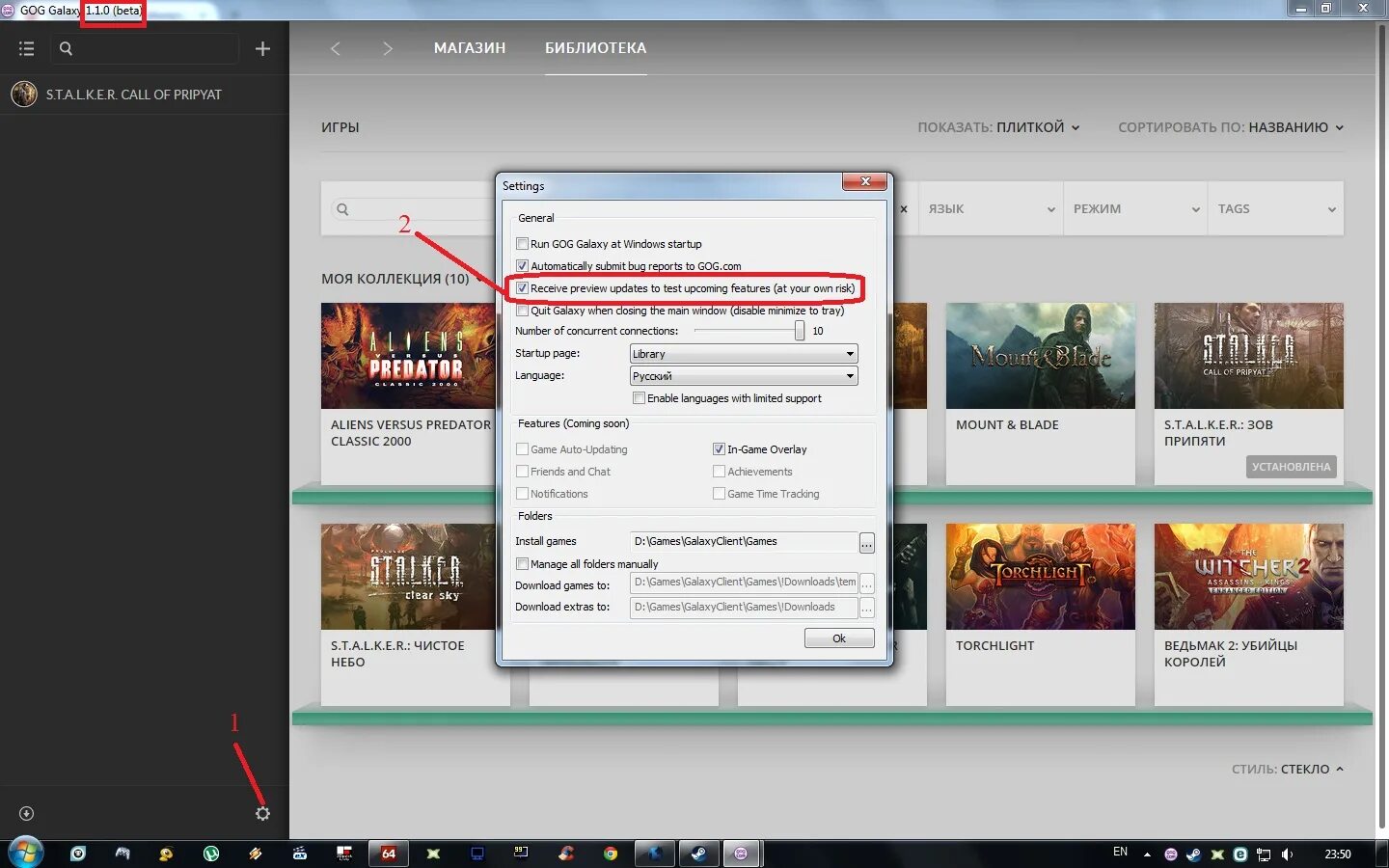The width and height of the screenshot is (1389, 868).
Task: Click the downloads icon at sidebar bottom
Action: pos(26,814)
